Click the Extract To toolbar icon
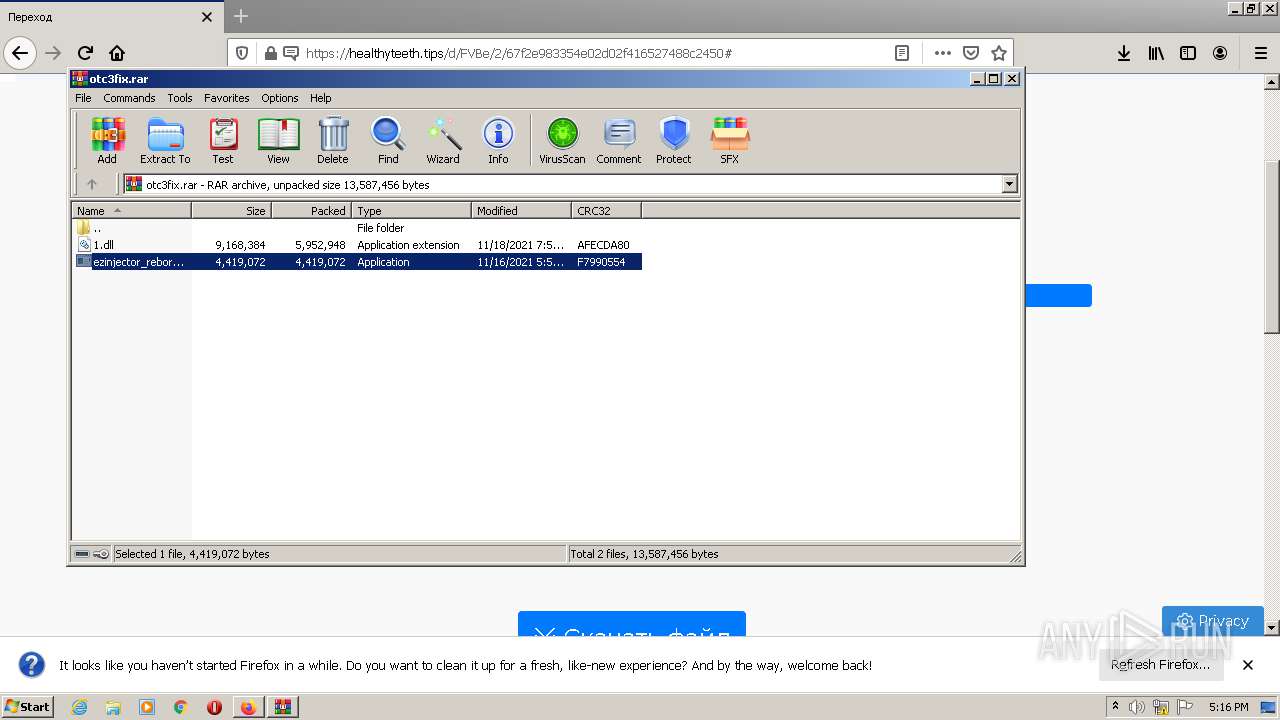This screenshot has width=1280, height=720. coord(165,140)
